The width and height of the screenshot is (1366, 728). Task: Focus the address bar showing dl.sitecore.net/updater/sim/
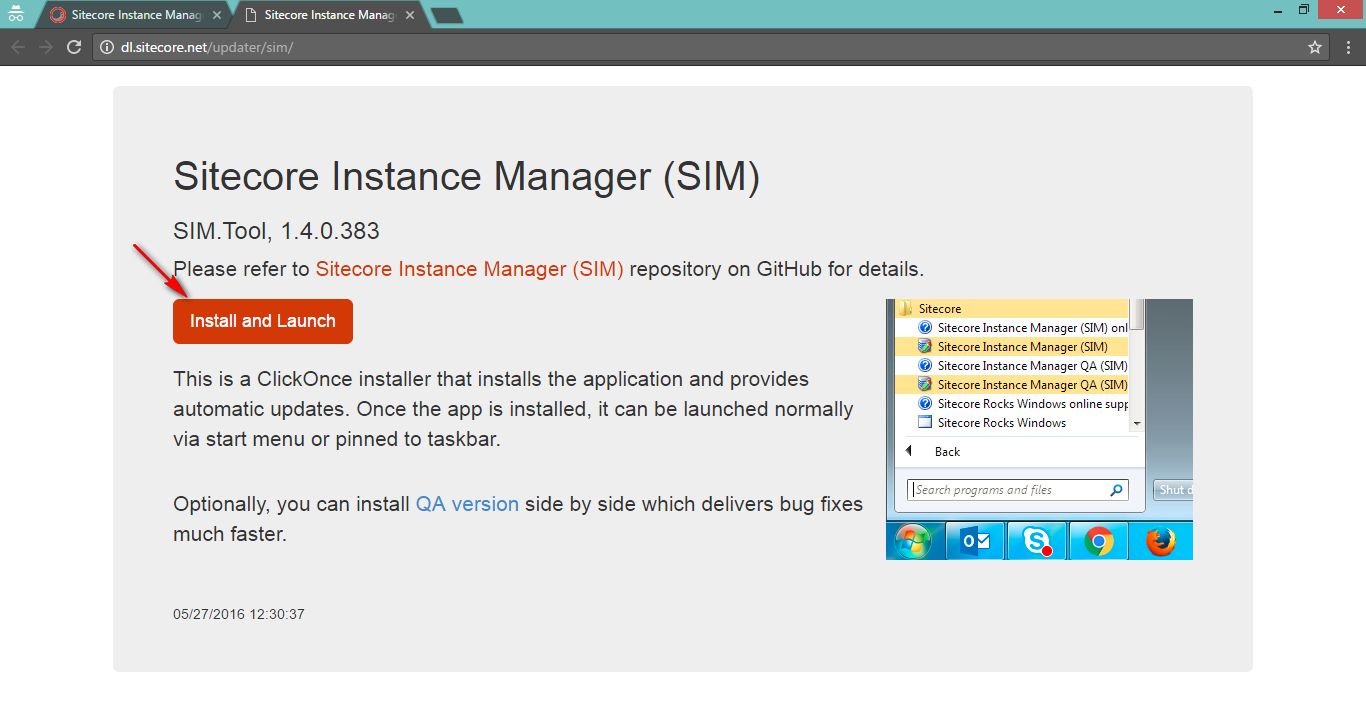tap(710, 47)
